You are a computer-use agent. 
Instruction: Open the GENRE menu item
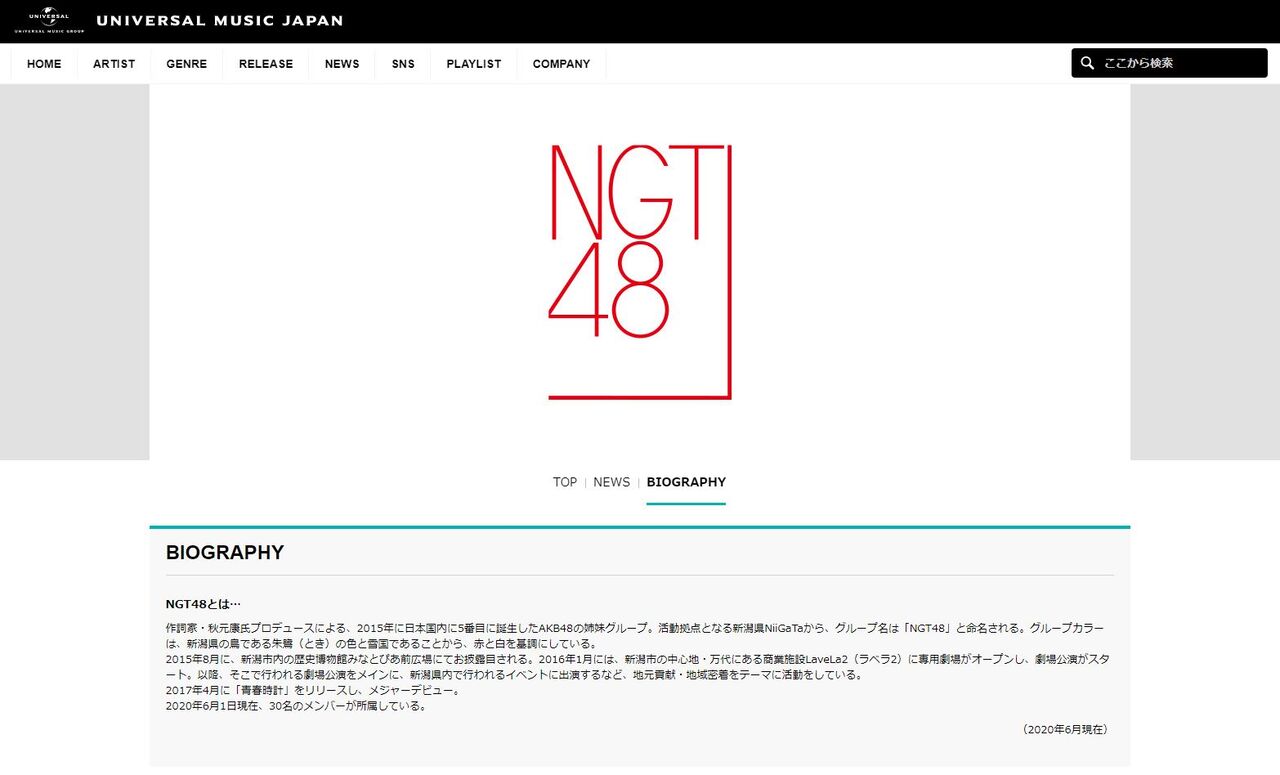[187, 64]
